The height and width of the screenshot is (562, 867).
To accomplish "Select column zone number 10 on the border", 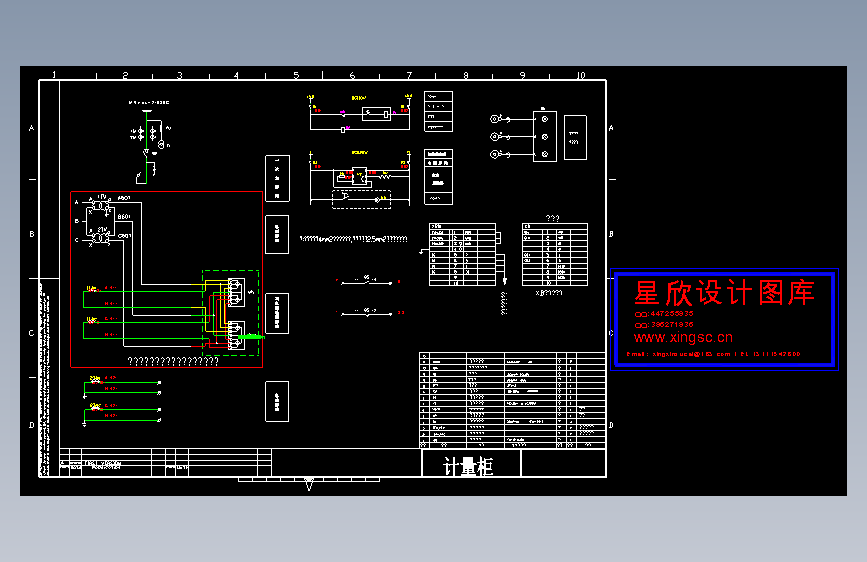I will [x=581, y=75].
